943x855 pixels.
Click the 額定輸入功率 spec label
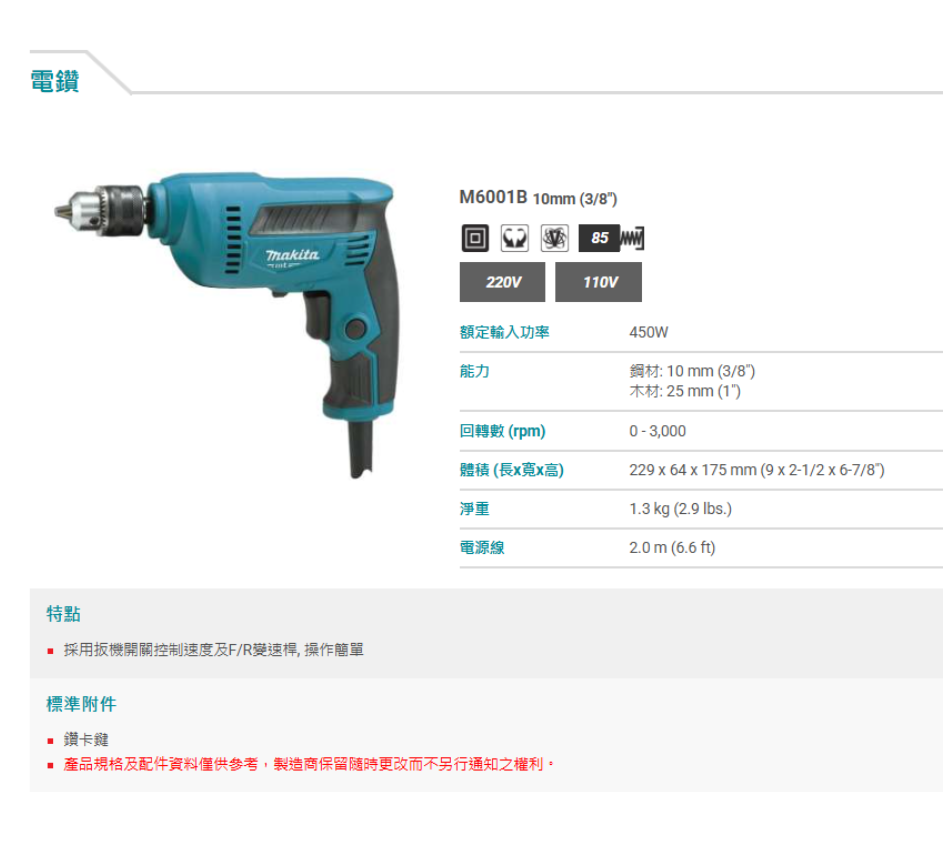505,332
